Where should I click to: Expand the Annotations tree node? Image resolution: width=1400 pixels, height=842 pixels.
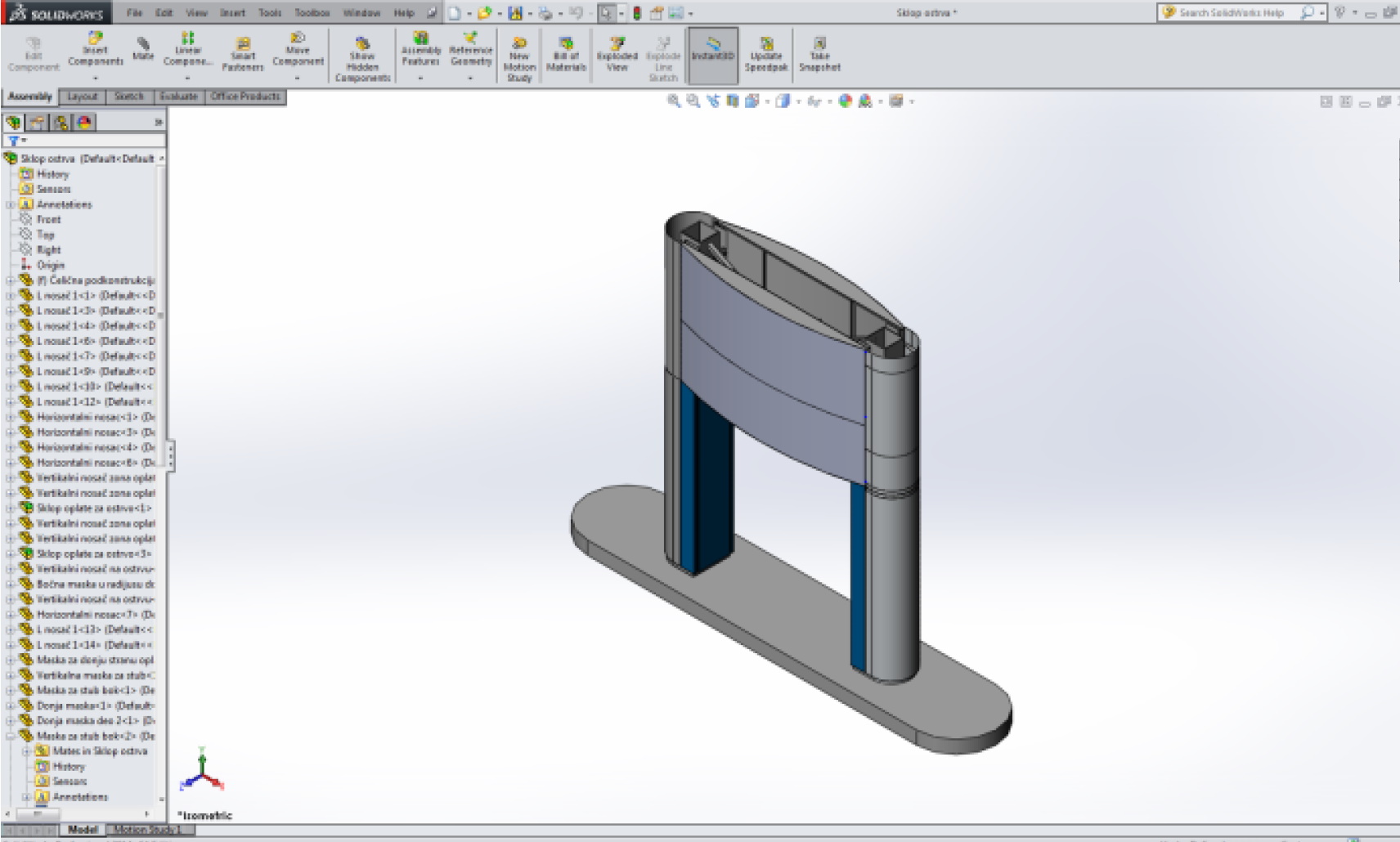point(11,205)
